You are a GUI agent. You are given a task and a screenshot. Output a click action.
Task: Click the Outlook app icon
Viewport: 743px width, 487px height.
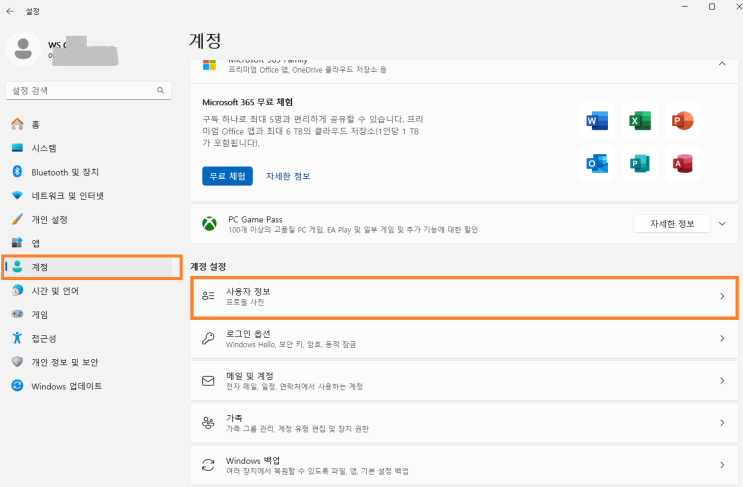597,163
